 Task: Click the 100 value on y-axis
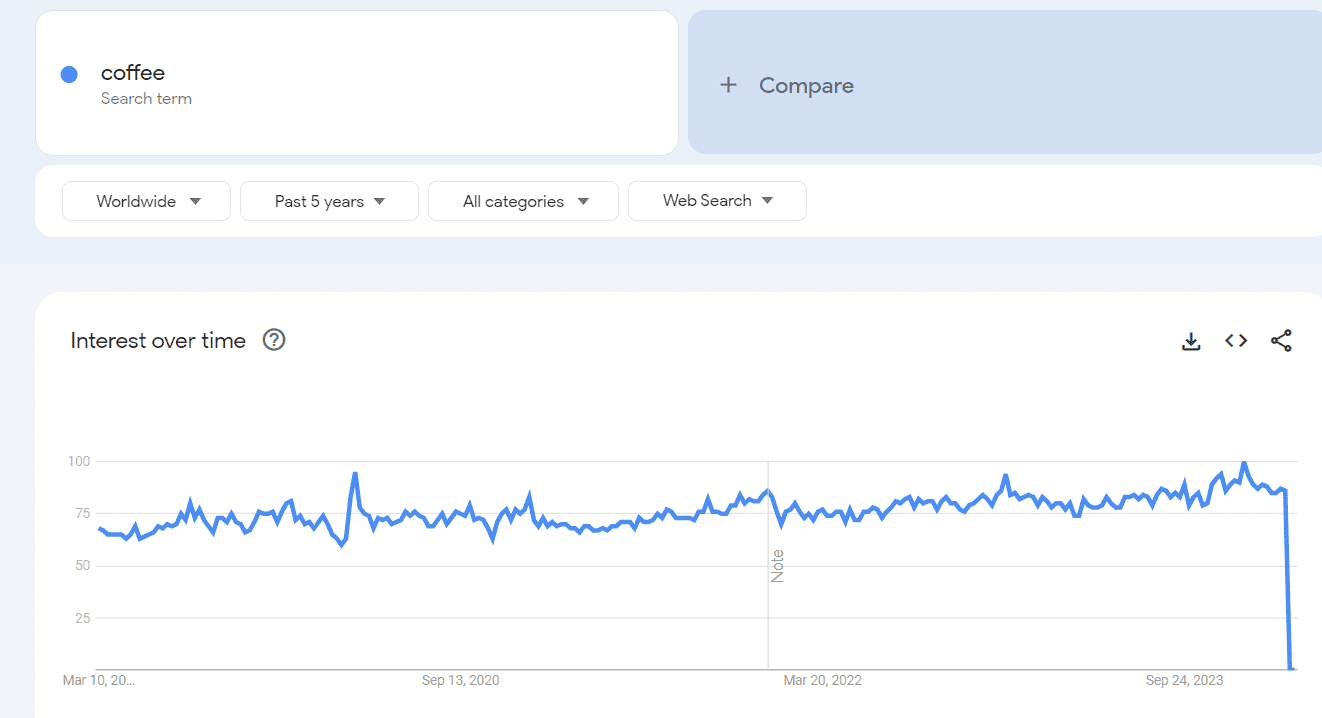click(79, 461)
